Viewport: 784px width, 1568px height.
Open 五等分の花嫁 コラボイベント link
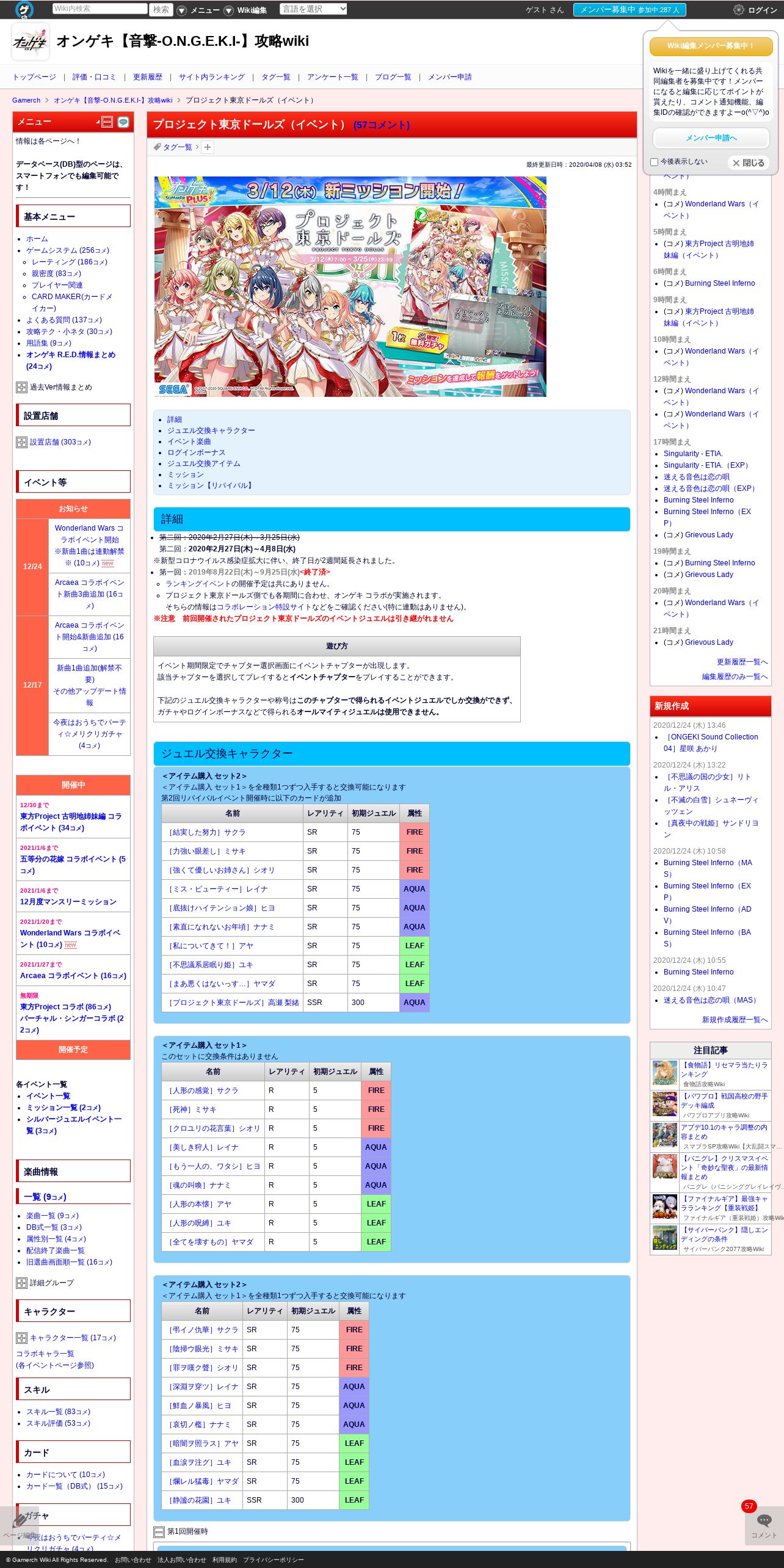[73, 865]
